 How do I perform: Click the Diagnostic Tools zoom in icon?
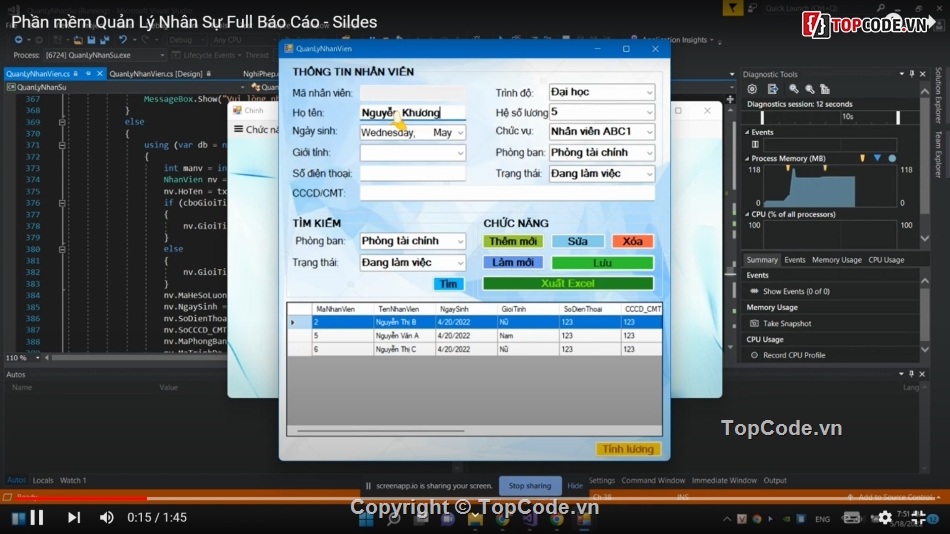(796, 89)
